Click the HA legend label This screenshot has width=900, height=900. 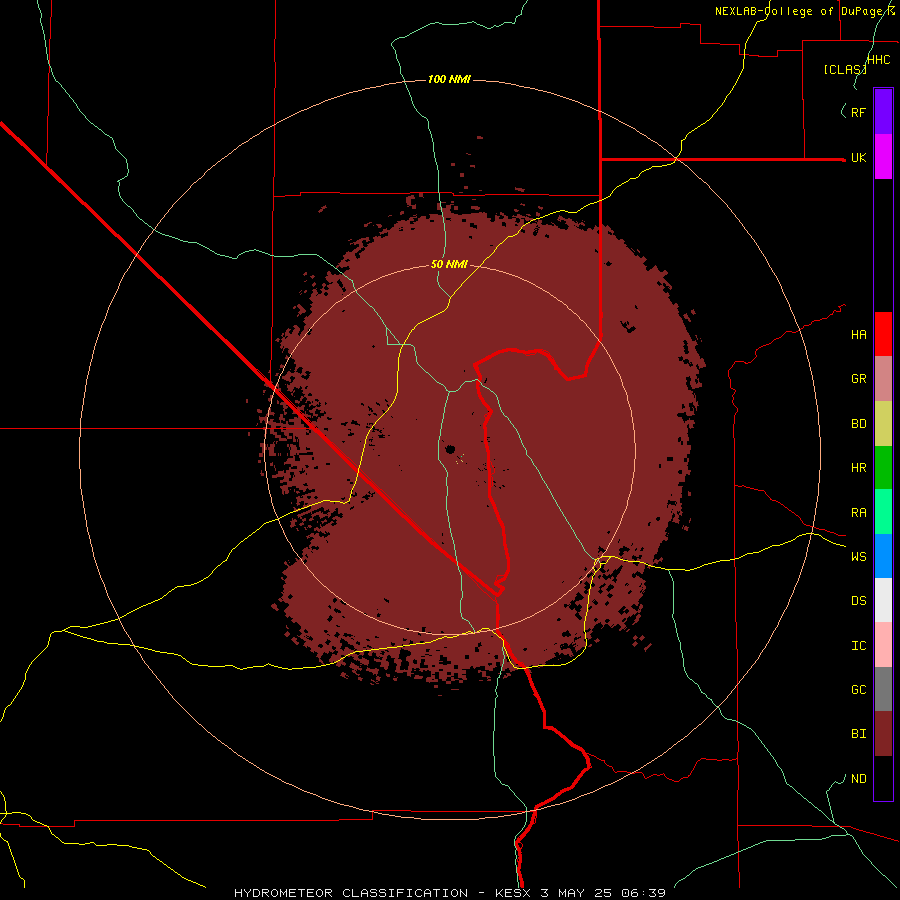click(x=858, y=335)
